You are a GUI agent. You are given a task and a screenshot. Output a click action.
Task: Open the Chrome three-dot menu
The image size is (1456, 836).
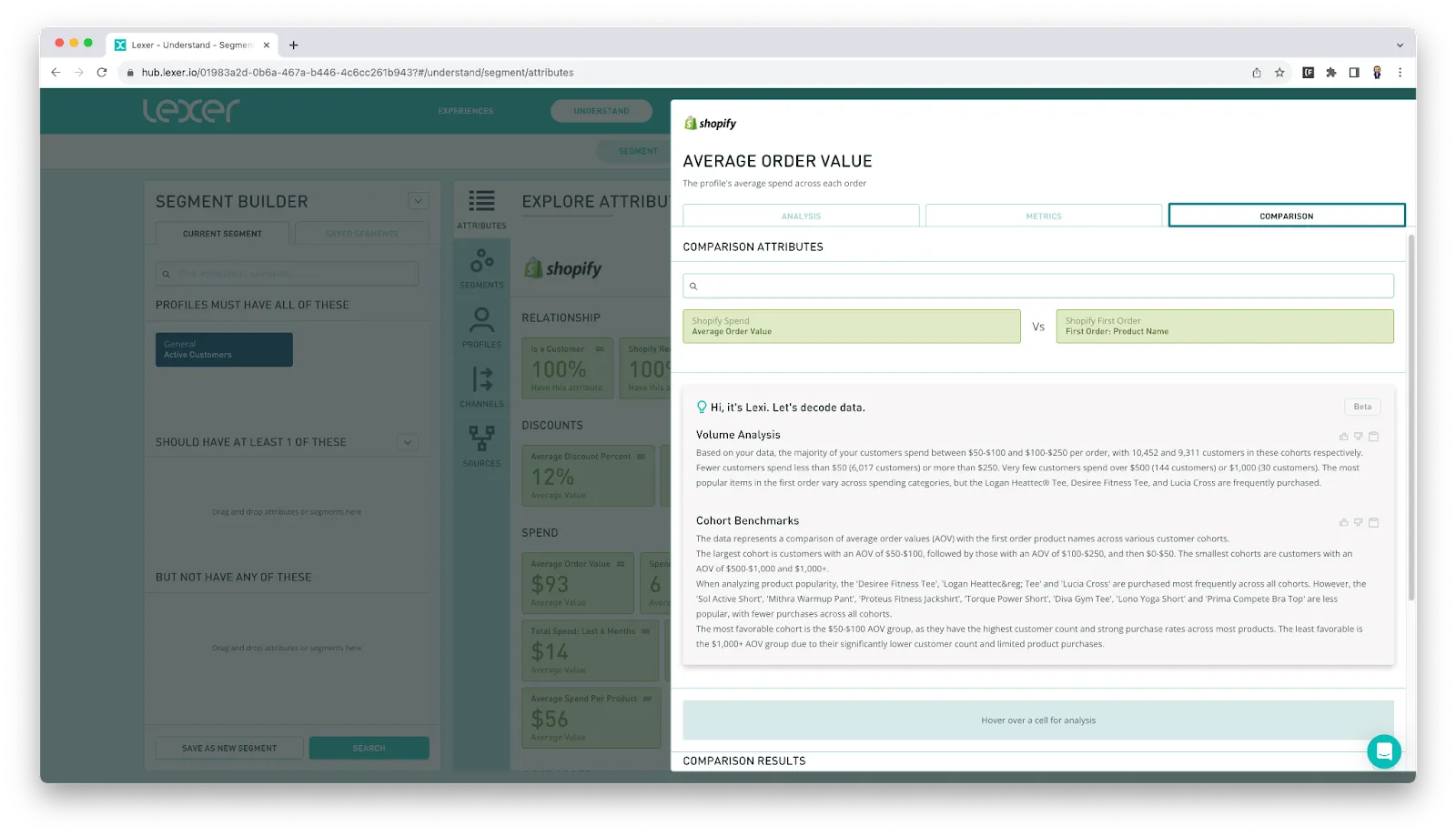[1400, 73]
